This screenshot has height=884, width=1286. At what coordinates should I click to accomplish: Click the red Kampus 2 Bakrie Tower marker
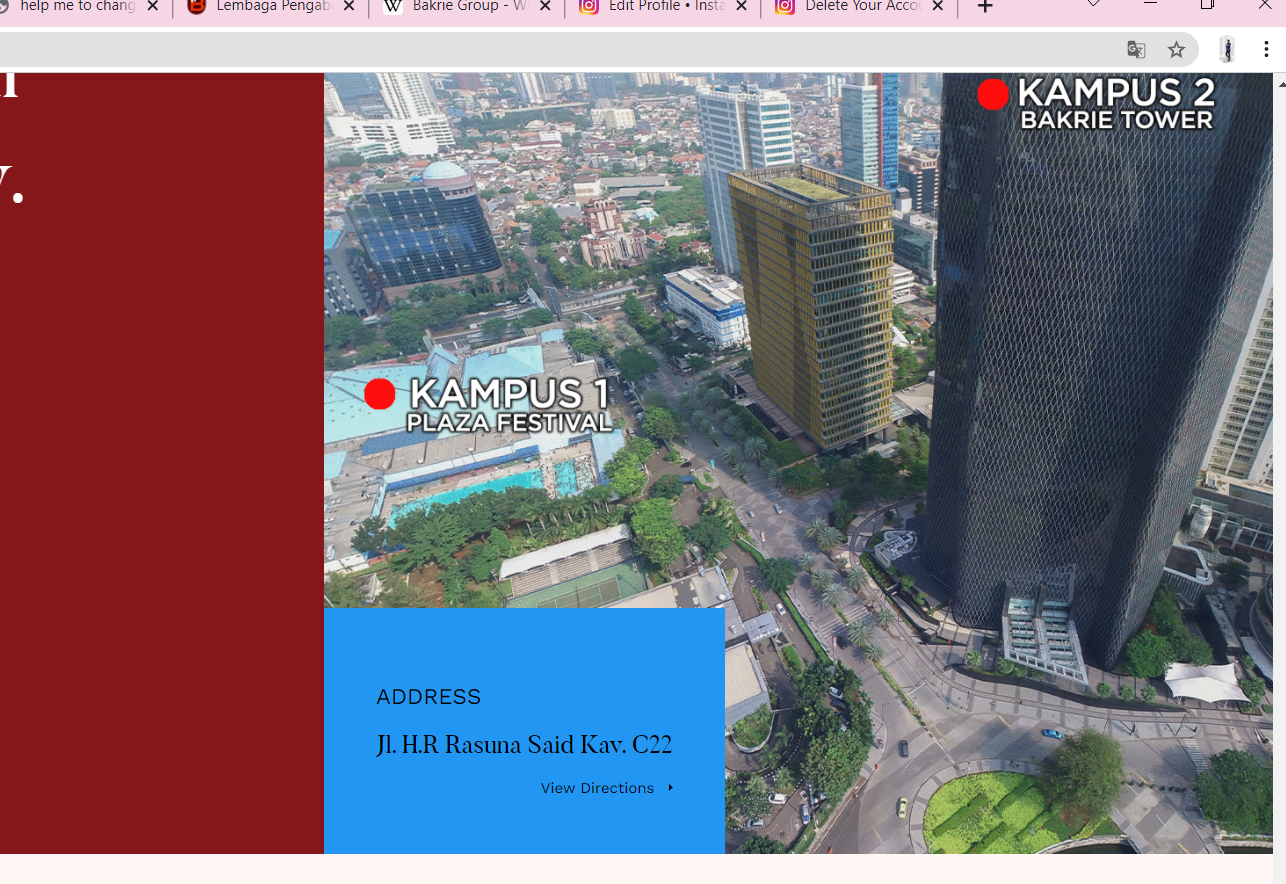coord(993,95)
